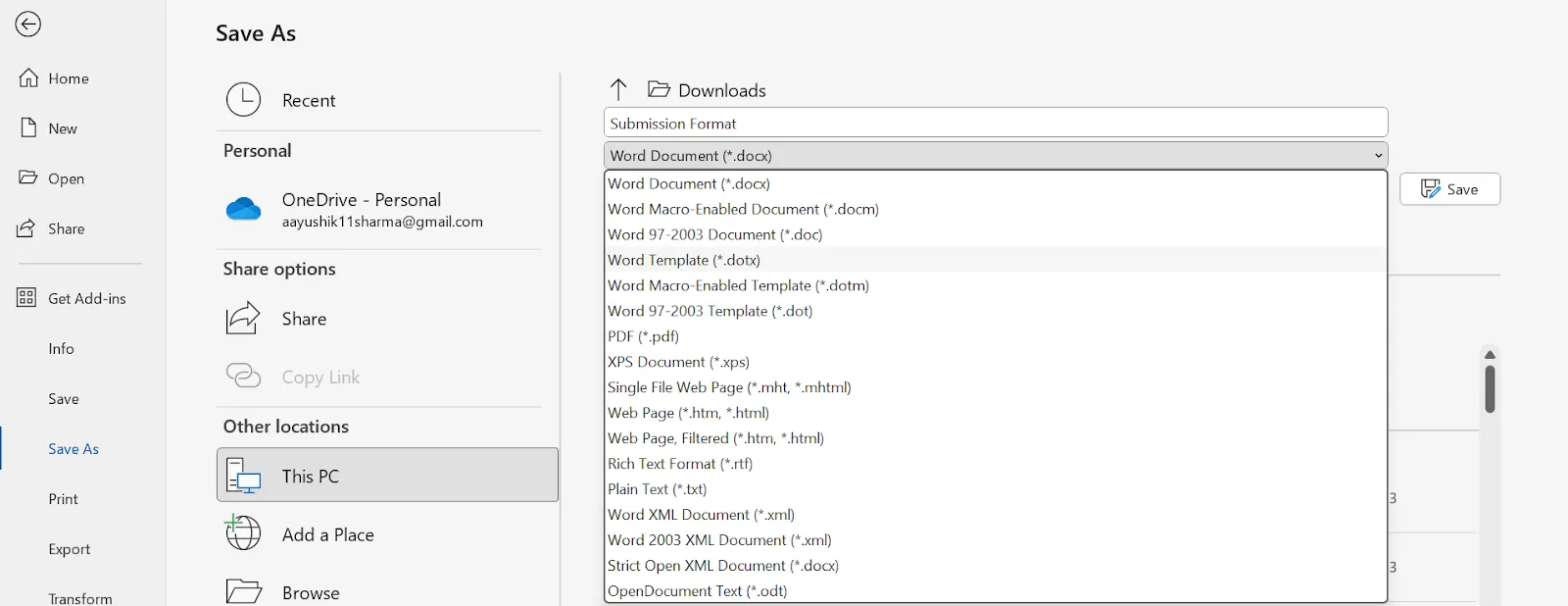Click the Save button disk icon
Screen dimensions: 1568x606
(x=1431, y=188)
